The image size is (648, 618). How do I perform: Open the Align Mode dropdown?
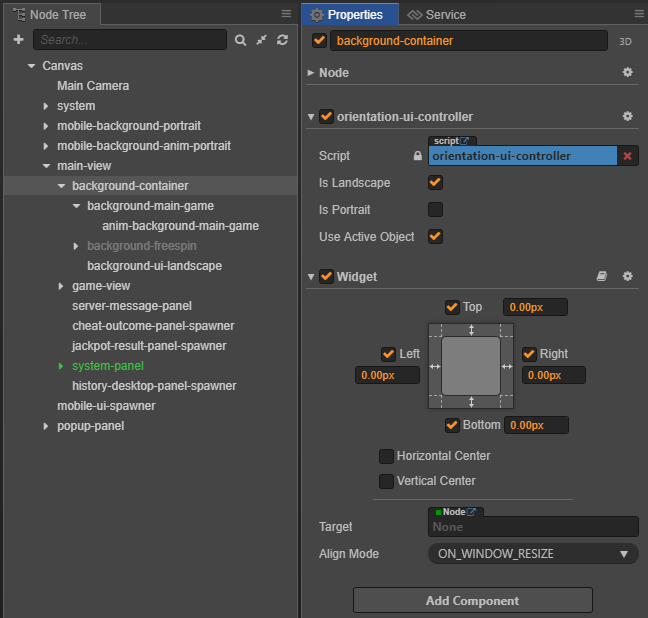(x=533, y=554)
